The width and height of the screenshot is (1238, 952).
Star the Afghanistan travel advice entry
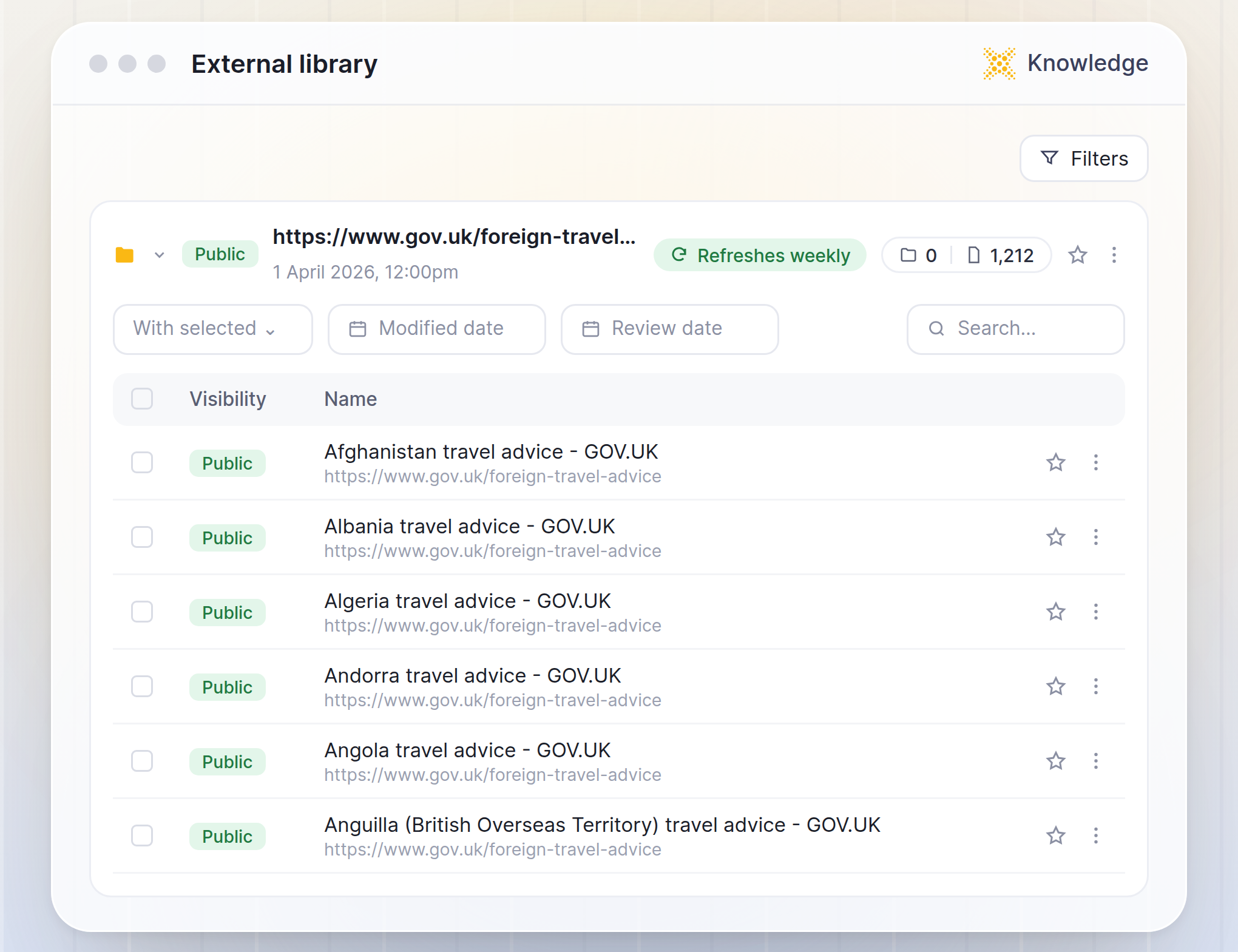(1056, 463)
